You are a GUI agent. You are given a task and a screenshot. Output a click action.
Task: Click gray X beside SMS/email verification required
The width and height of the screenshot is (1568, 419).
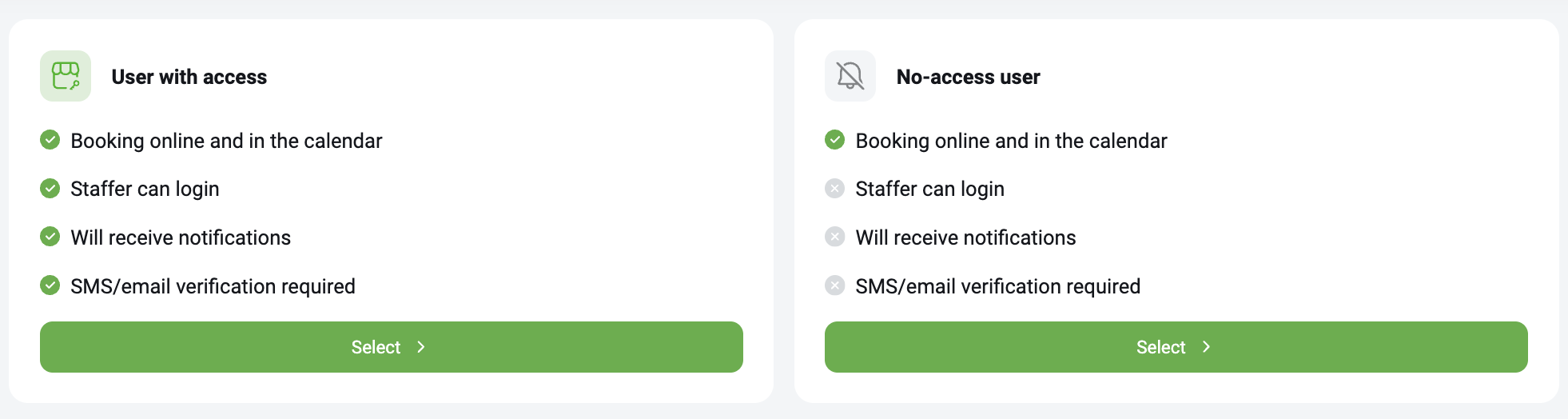tap(835, 285)
